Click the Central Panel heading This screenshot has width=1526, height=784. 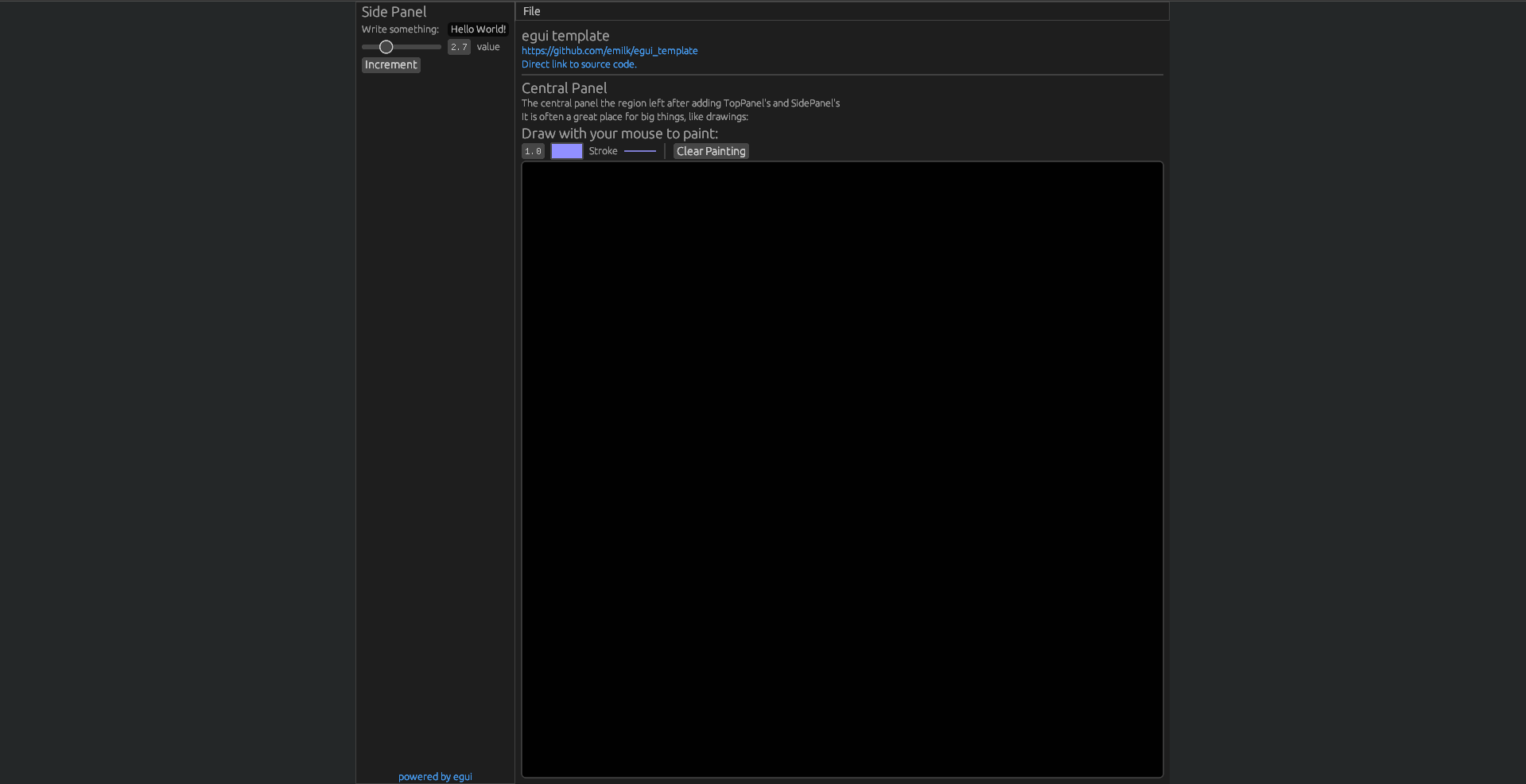click(564, 88)
